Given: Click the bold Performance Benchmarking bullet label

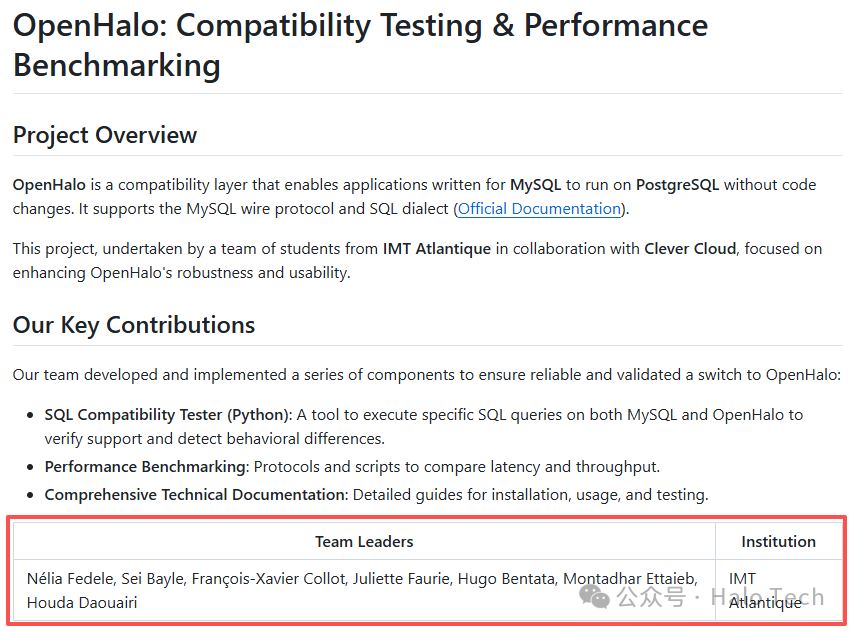Looking at the screenshot, I should [x=145, y=467].
